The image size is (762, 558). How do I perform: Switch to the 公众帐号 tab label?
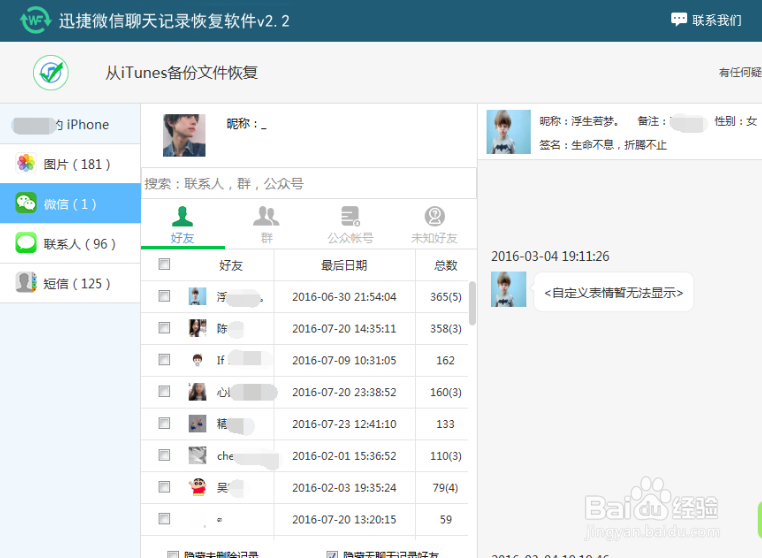click(x=350, y=238)
